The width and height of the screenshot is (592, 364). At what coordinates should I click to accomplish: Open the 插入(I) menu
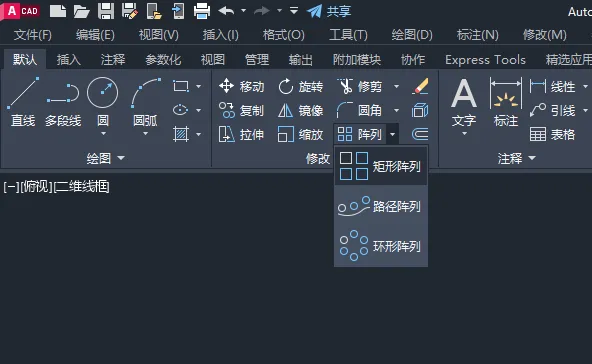pyautogui.click(x=220, y=35)
